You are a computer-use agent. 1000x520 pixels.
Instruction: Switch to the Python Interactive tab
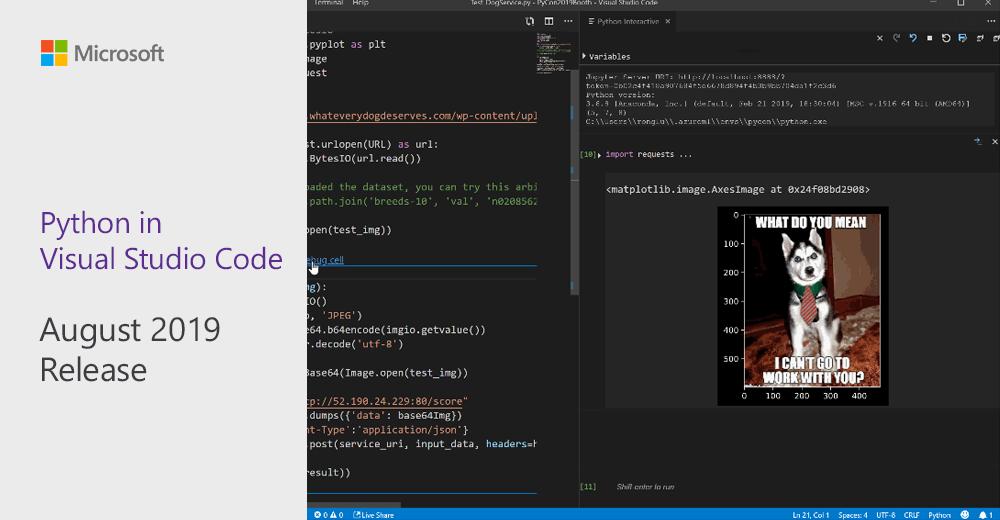coord(628,21)
